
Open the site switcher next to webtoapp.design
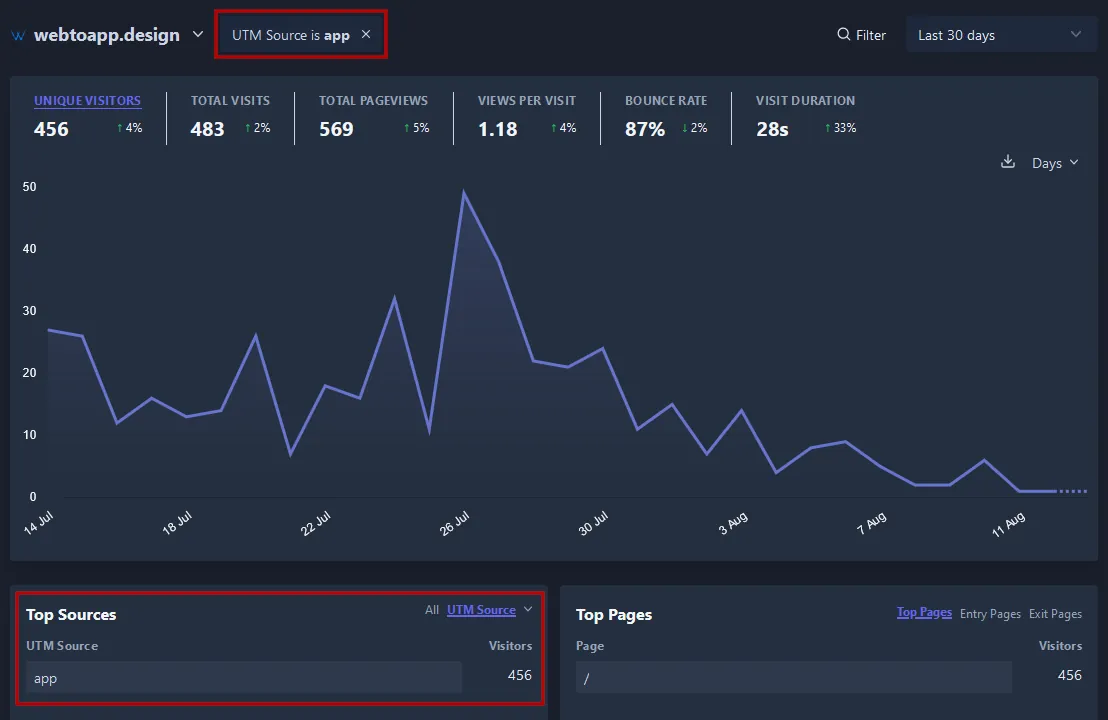(x=198, y=34)
